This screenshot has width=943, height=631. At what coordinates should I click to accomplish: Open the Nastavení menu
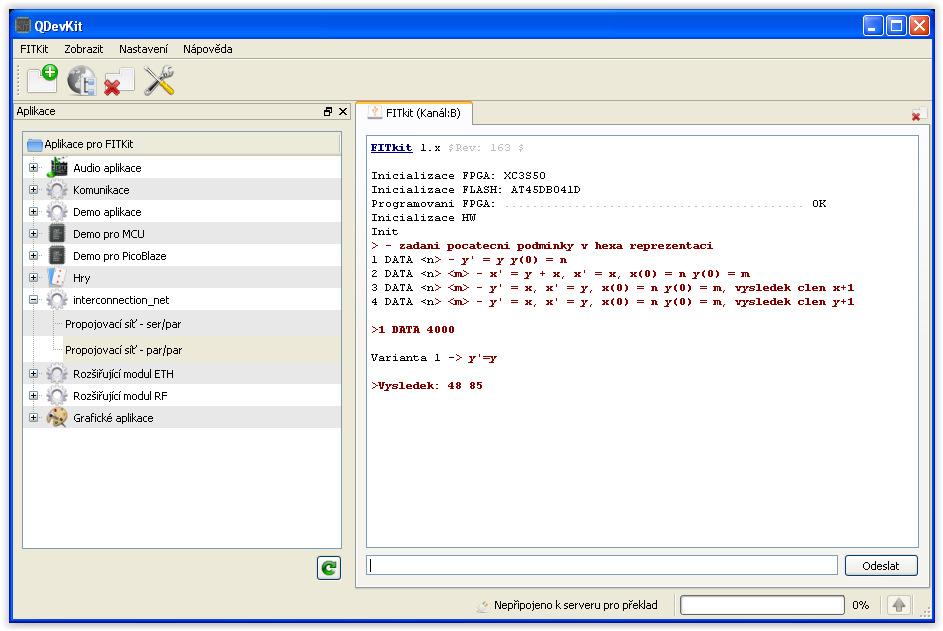143,49
